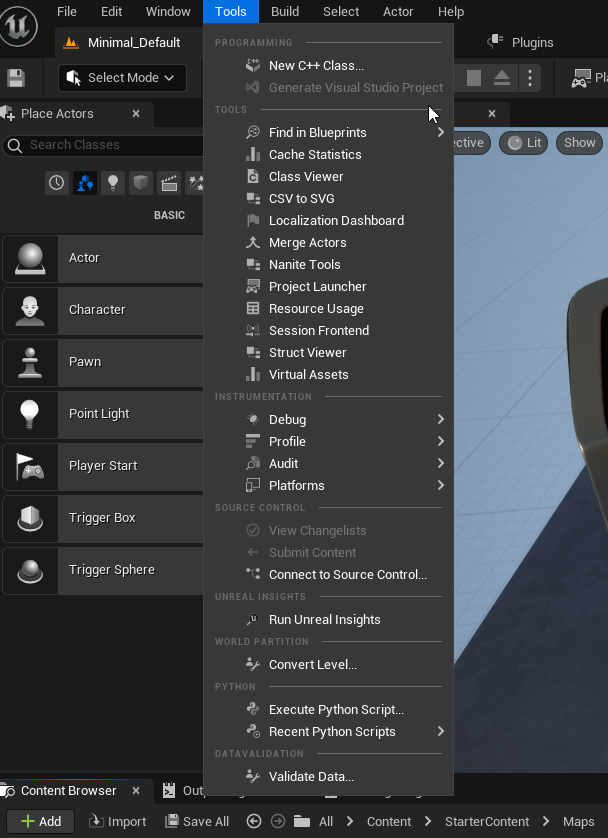Click the Player Start flag icon
The height and width of the screenshot is (838, 608).
(x=30, y=466)
